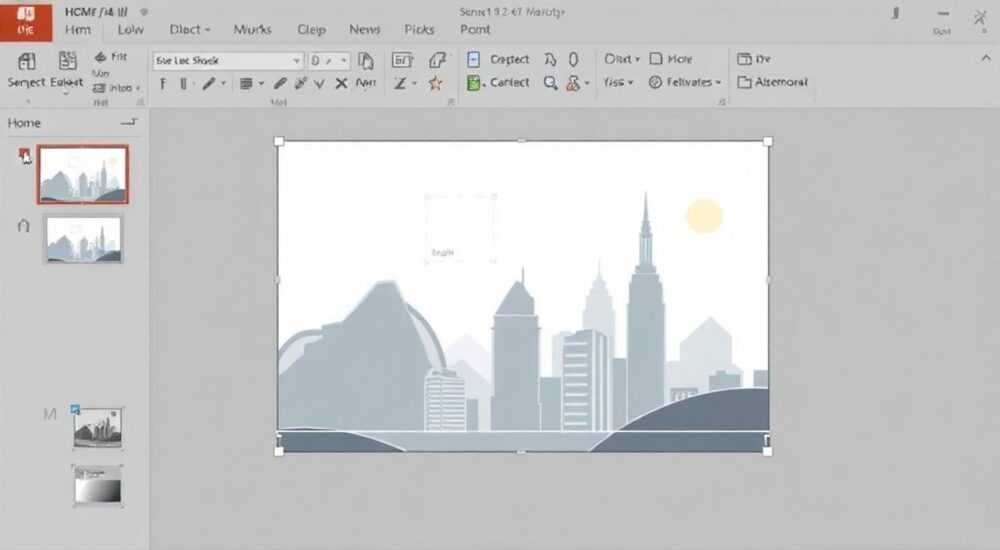The height and width of the screenshot is (550, 1000).
Task: Click the blue document Creptect icon
Action: click(473, 60)
